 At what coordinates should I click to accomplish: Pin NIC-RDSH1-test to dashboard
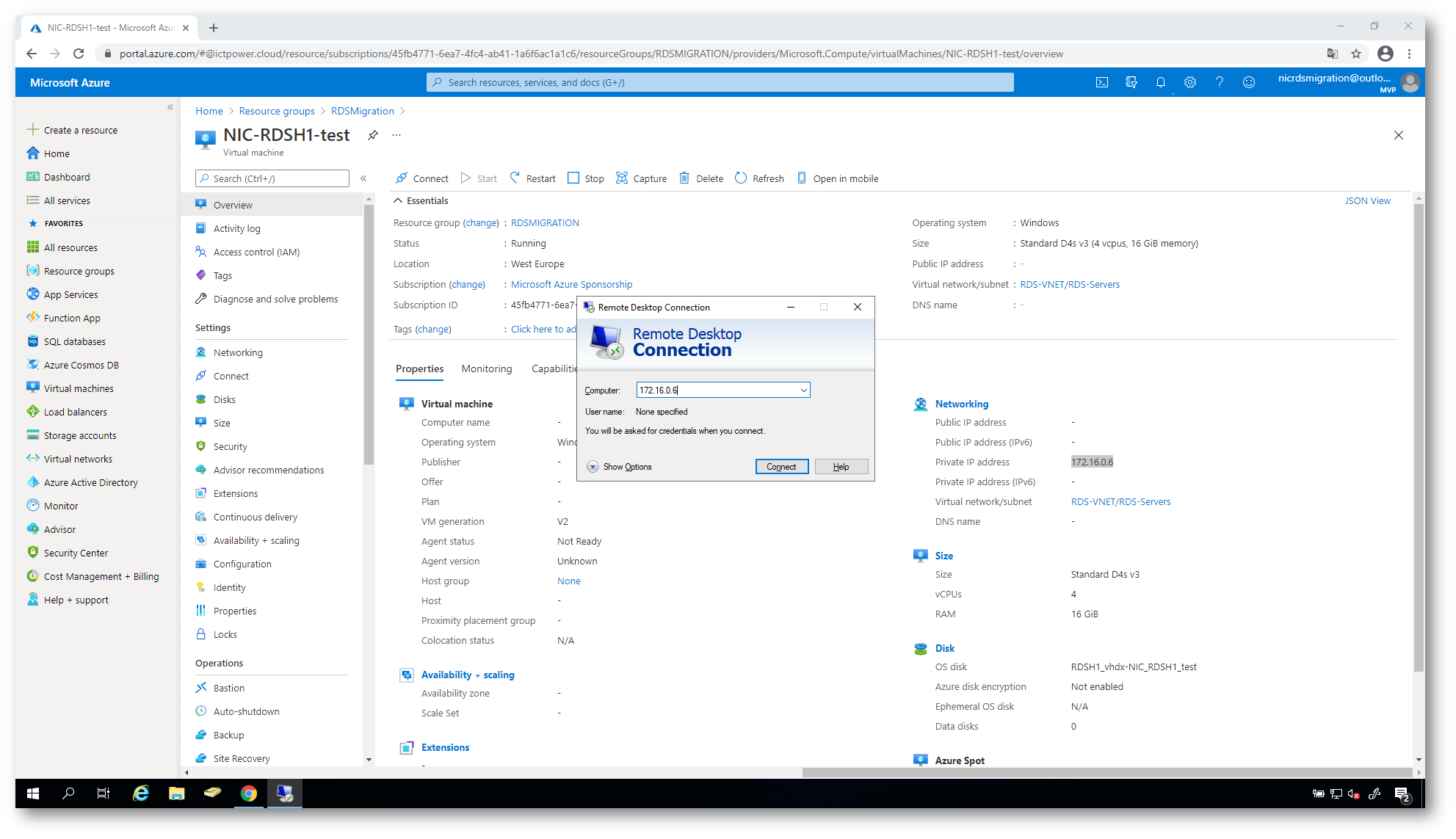tap(373, 135)
